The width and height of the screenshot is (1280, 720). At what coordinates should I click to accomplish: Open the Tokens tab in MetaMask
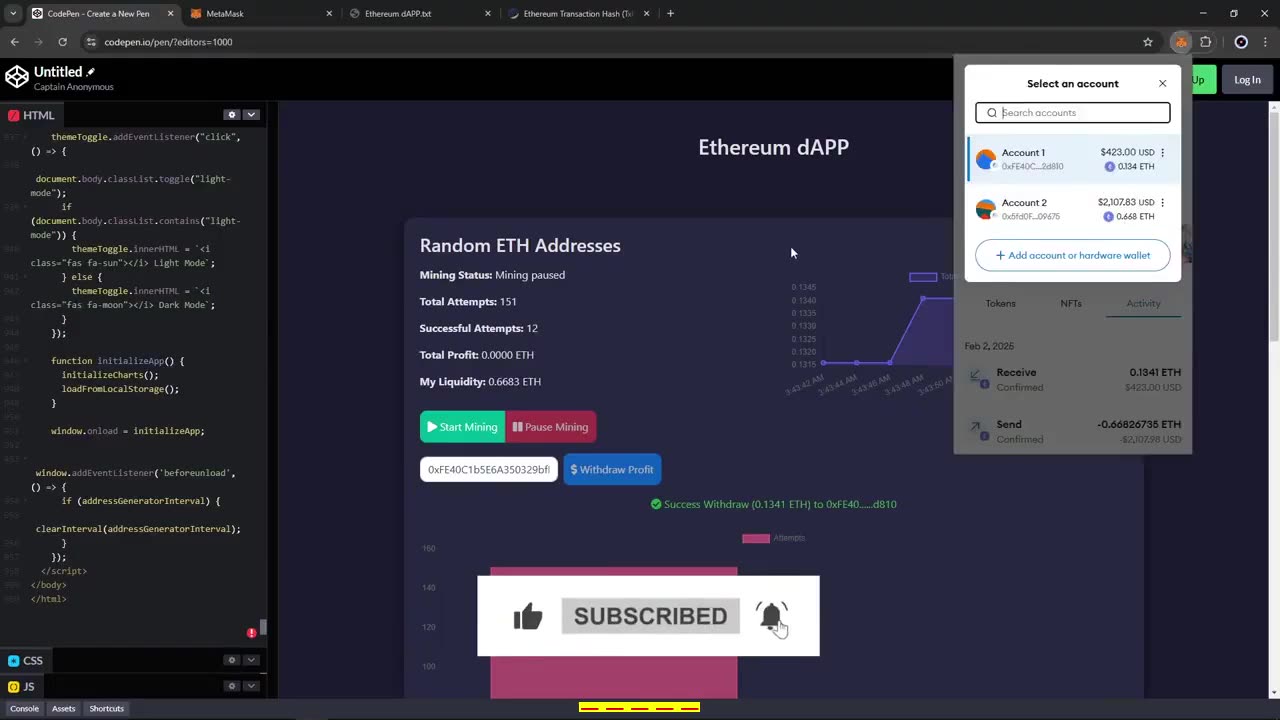pos(1000,303)
